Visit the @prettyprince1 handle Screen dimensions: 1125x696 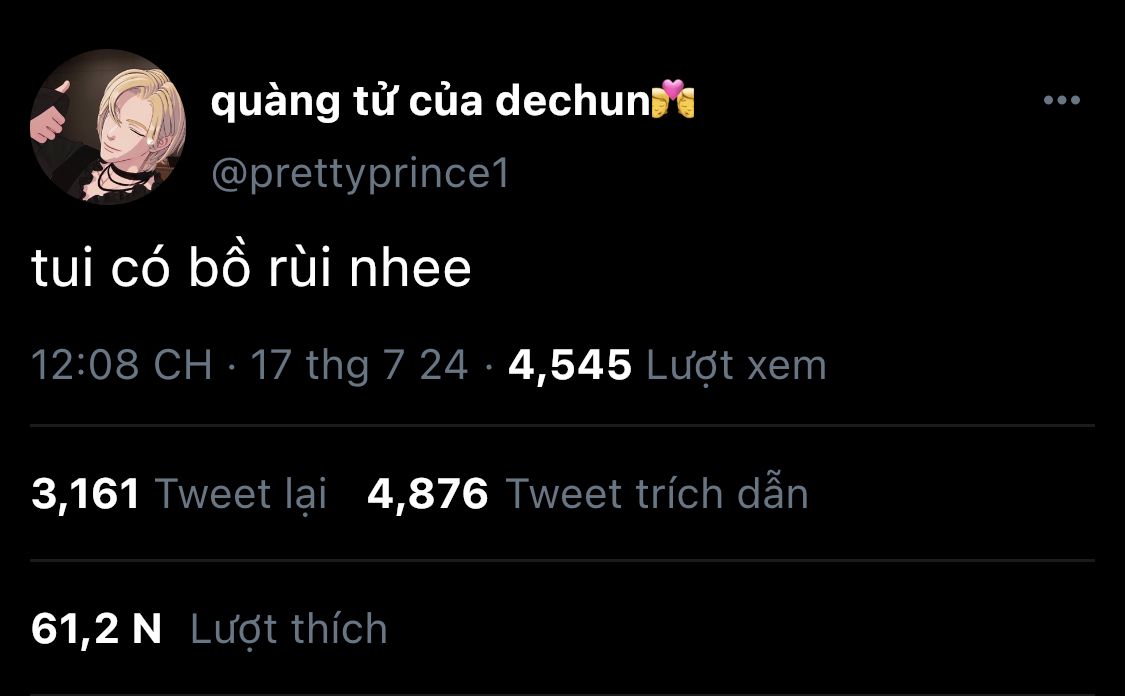360,174
